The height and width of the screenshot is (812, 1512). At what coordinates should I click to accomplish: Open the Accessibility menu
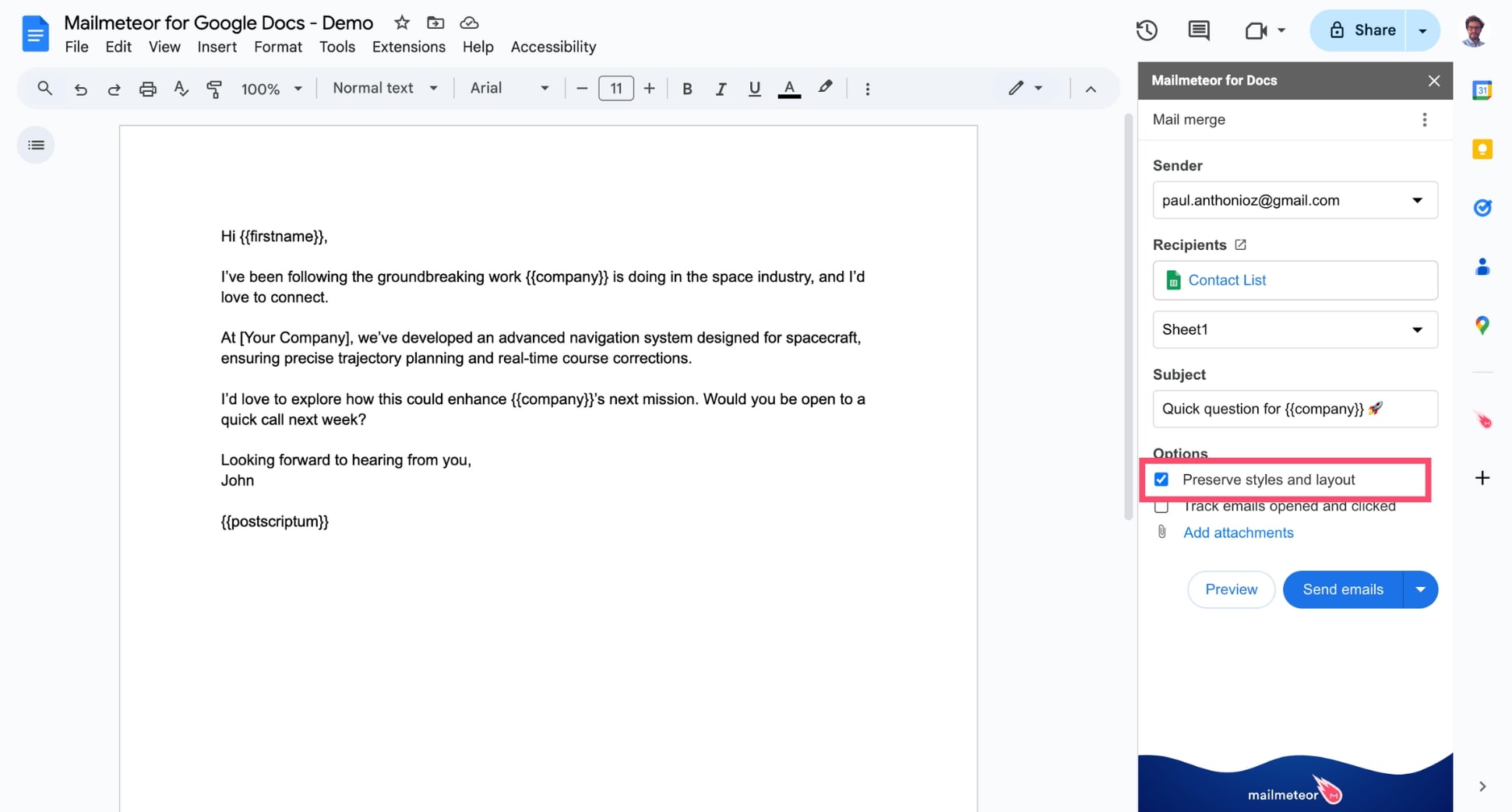pos(553,47)
